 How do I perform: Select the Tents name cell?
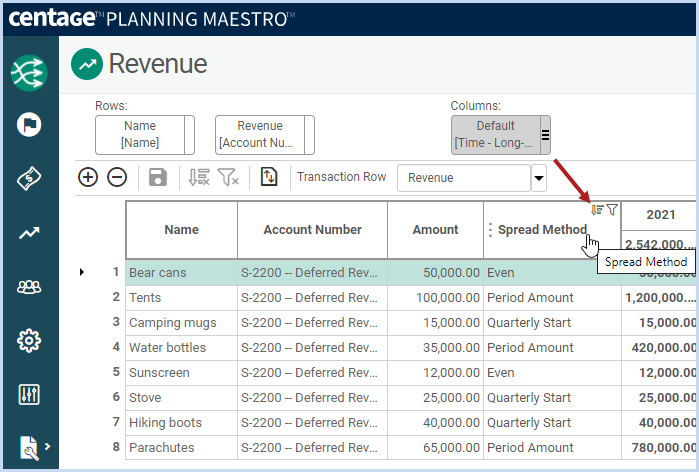point(181,298)
